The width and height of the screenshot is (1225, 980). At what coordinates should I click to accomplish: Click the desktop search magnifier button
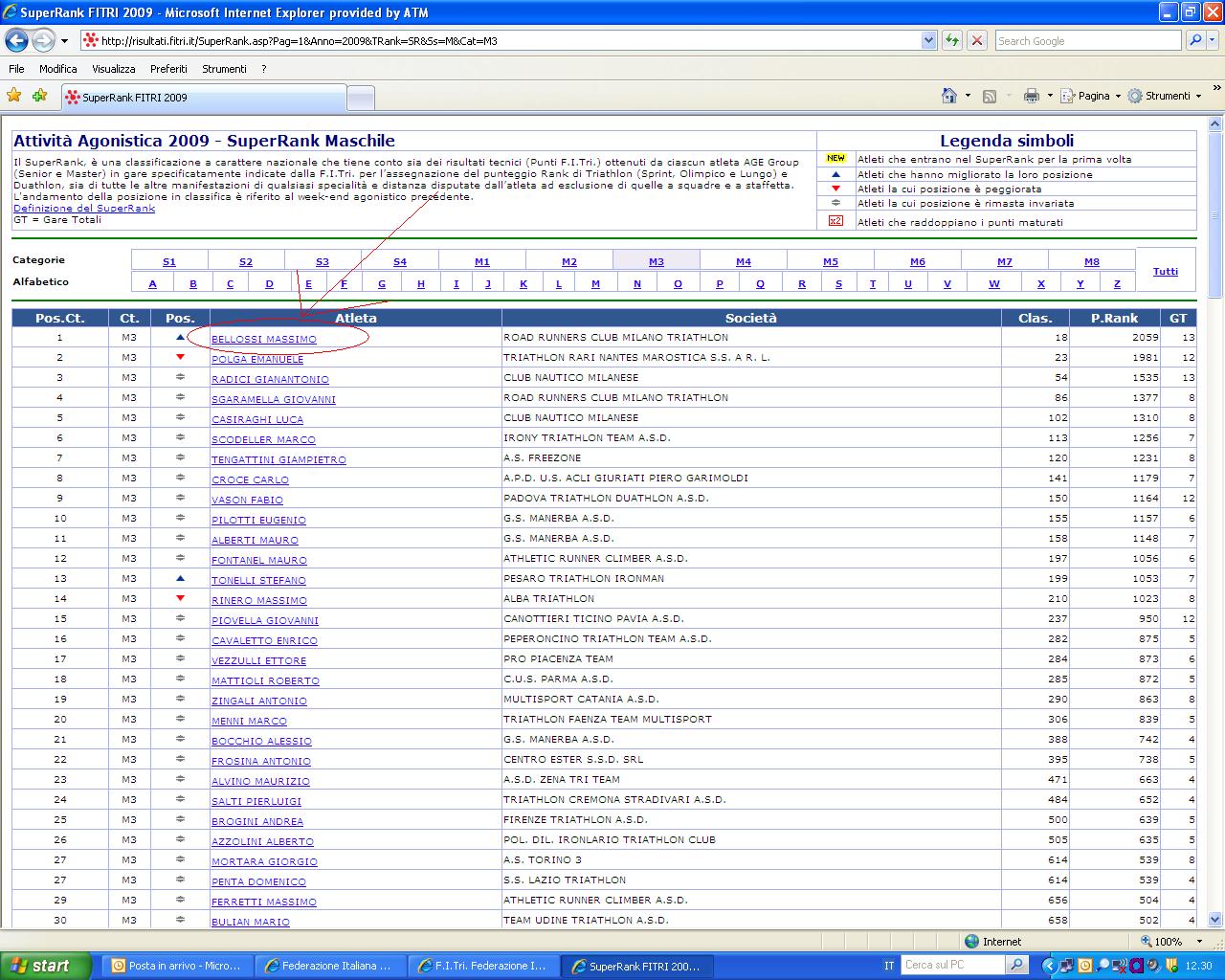[1018, 965]
